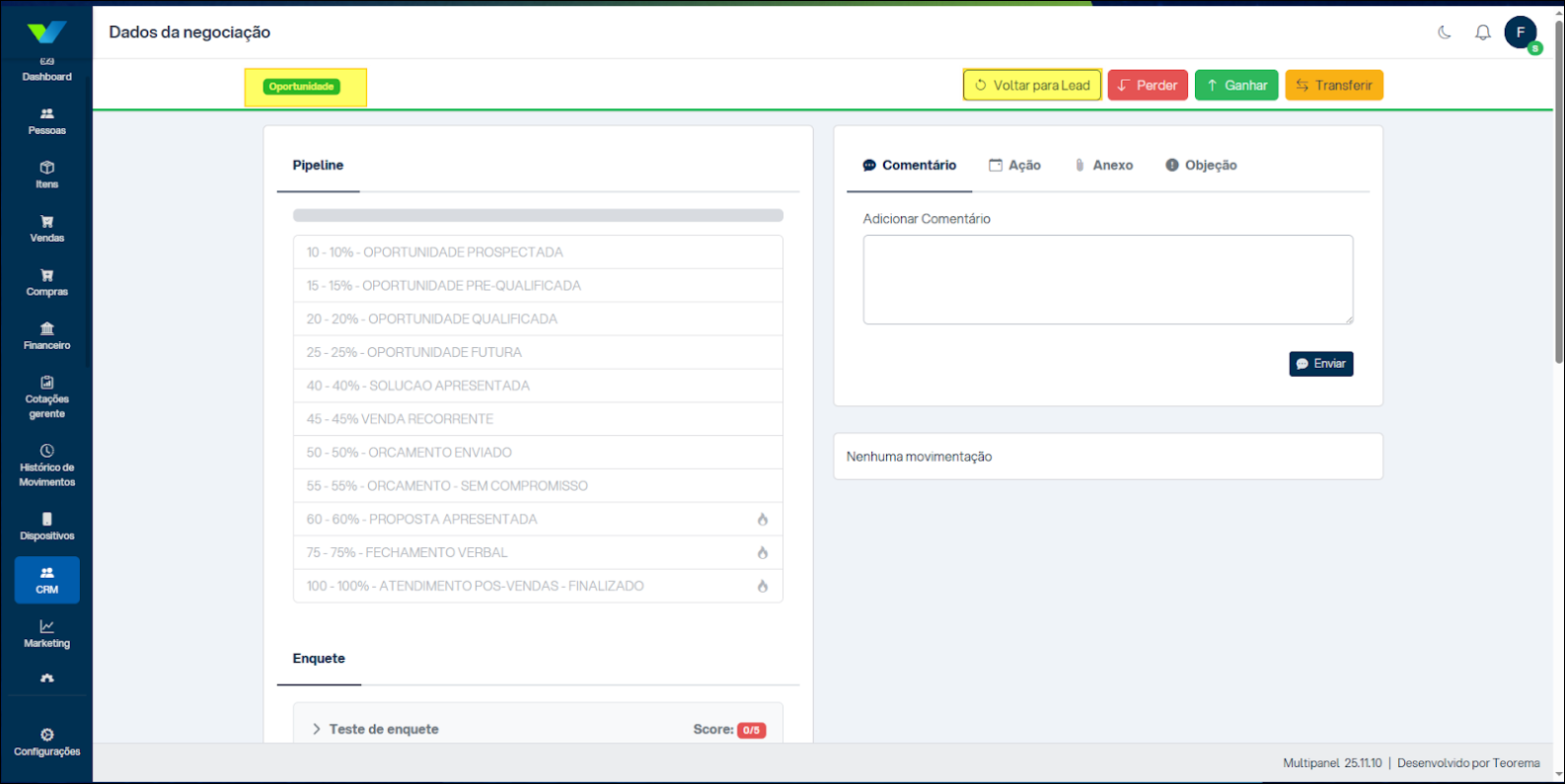Open the Objeção tab
The image size is (1565, 784).
(1201, 166)
